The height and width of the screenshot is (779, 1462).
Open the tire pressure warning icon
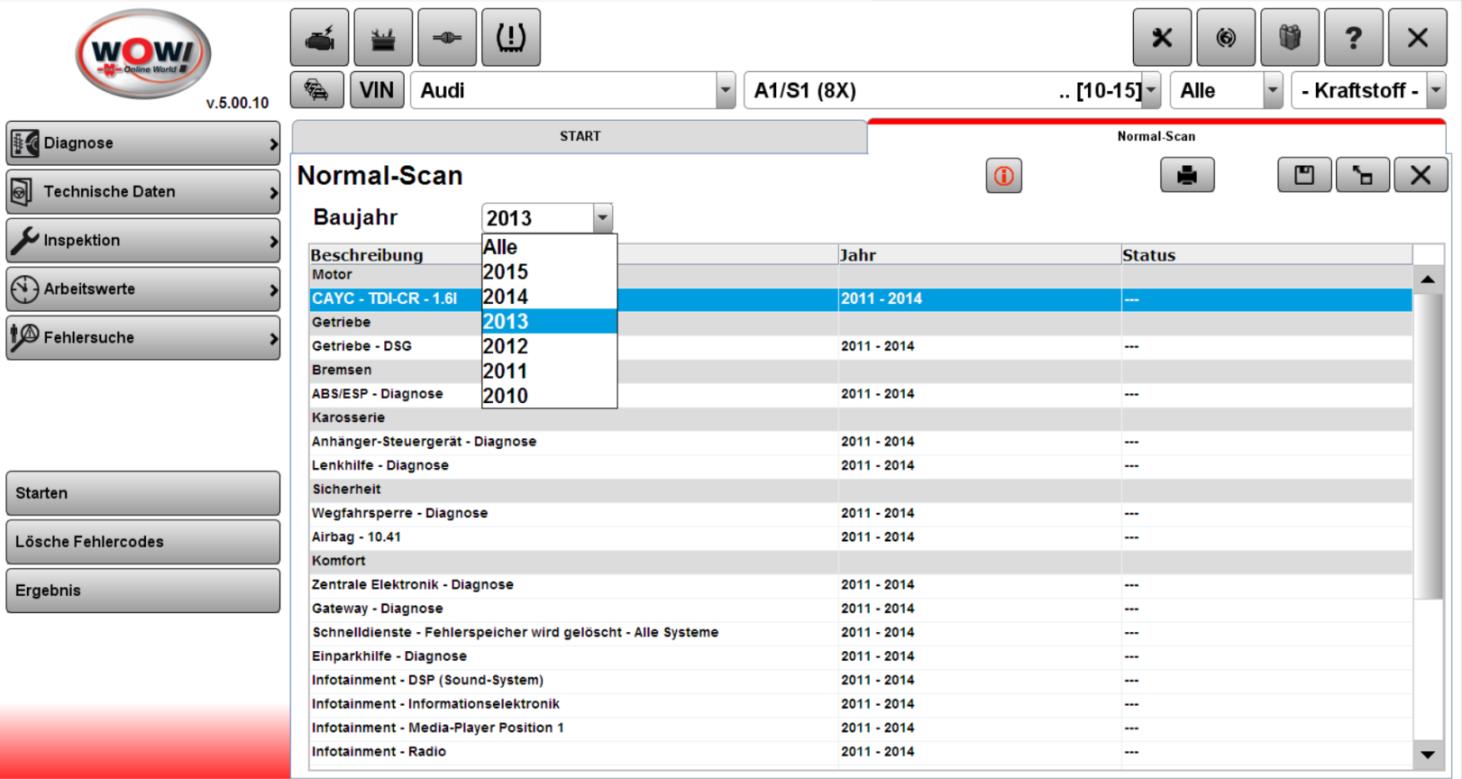pos(511,37)
